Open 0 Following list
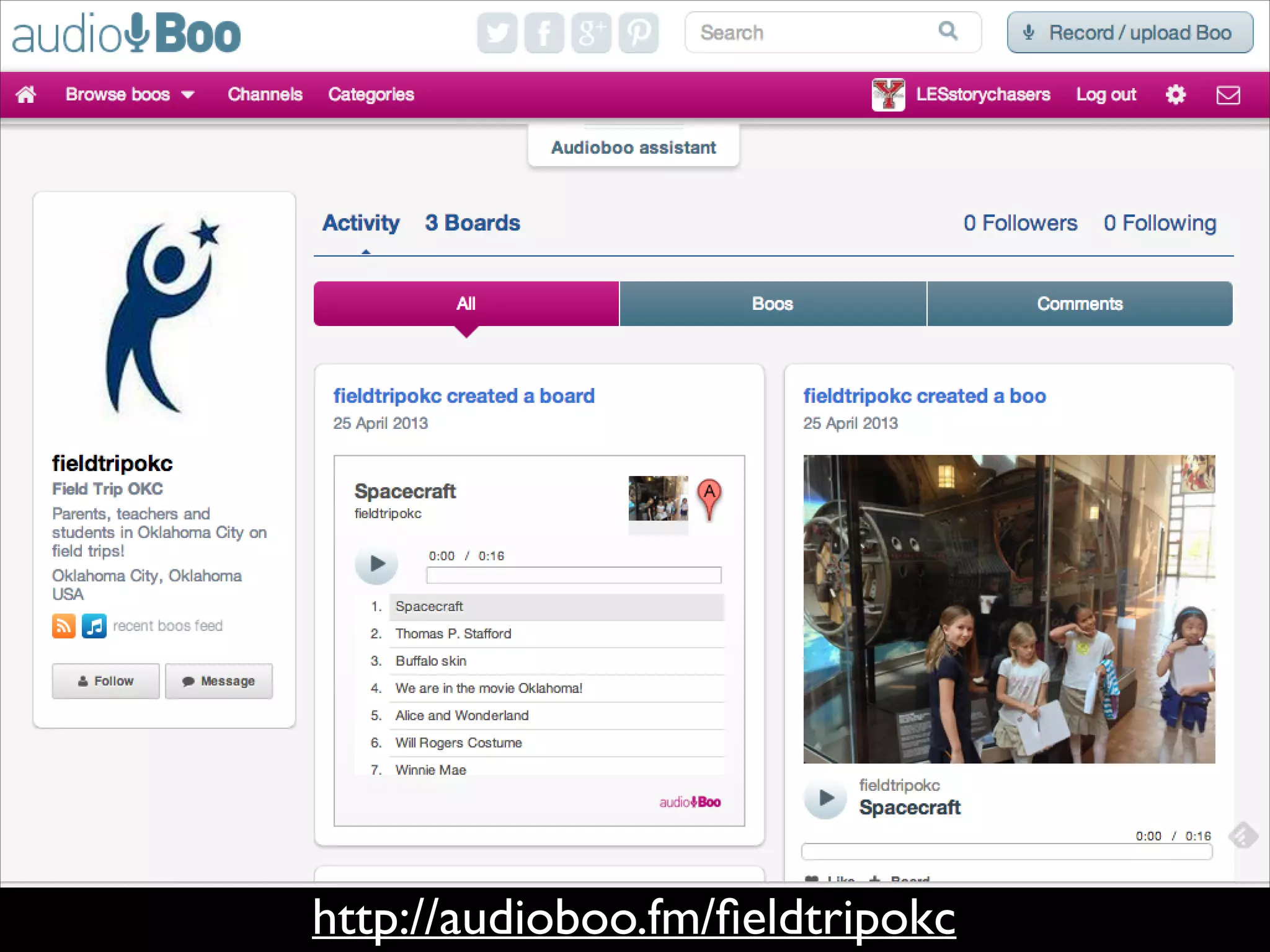Screen dimensions: 1270x952 click(1160, 223)
